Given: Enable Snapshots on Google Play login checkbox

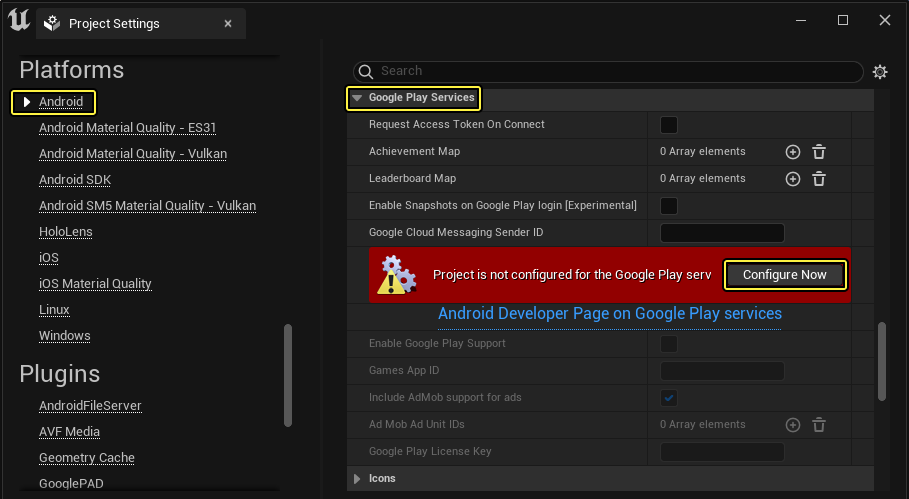Looking at the screenshot, I should [668, 206].
